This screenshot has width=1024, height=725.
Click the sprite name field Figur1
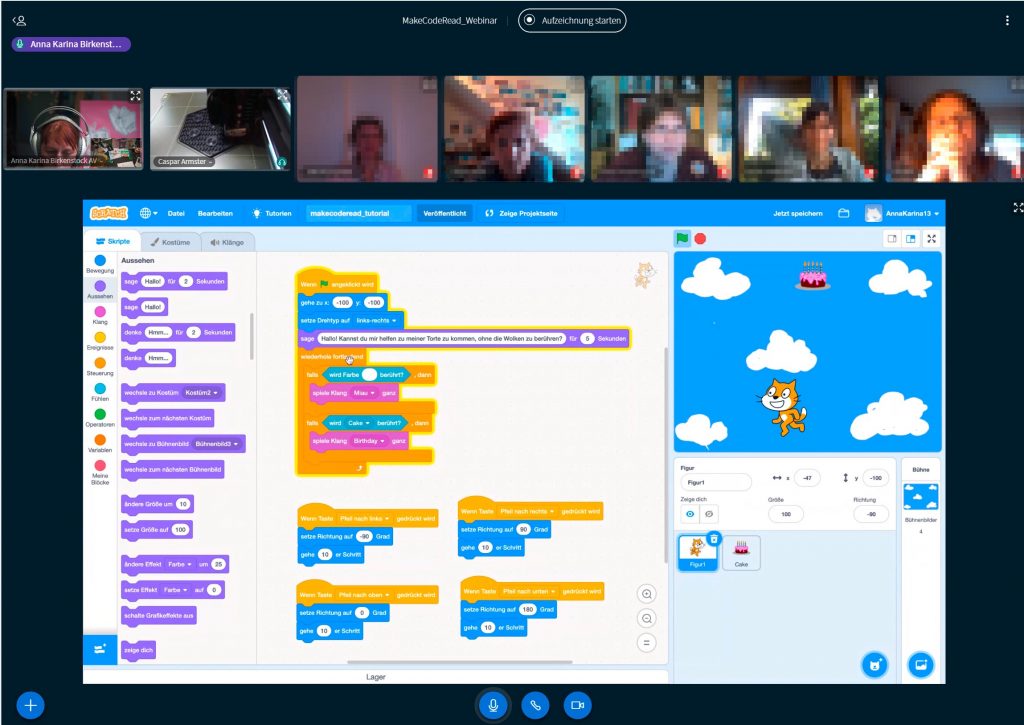[716, 482]
